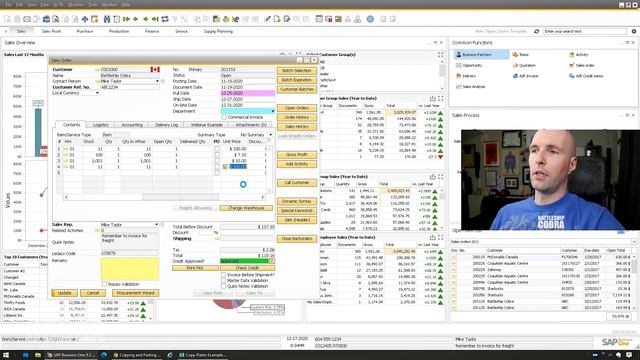Viewport: 640px width, 360px height.
Task: Switch to Logistics tab
Action: [x=100, y=125]
